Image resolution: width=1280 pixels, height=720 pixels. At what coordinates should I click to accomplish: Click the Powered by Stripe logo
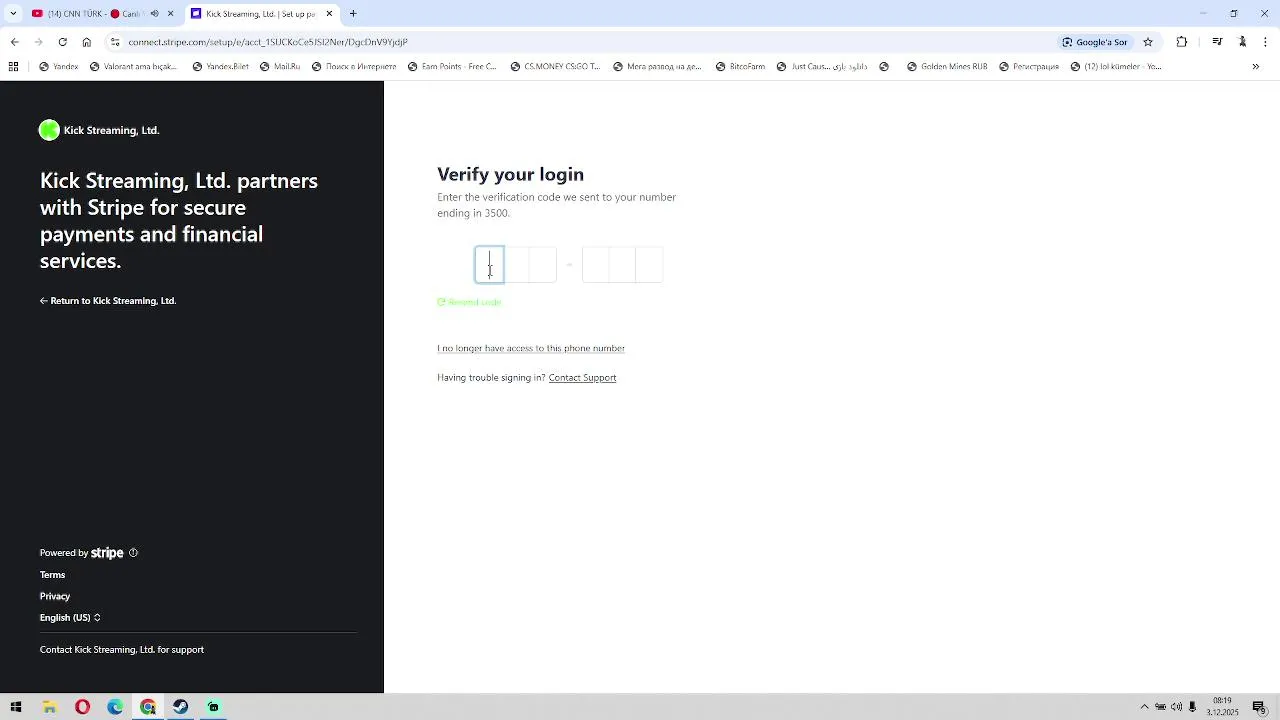pyautogui.click(x=107, y=553)
